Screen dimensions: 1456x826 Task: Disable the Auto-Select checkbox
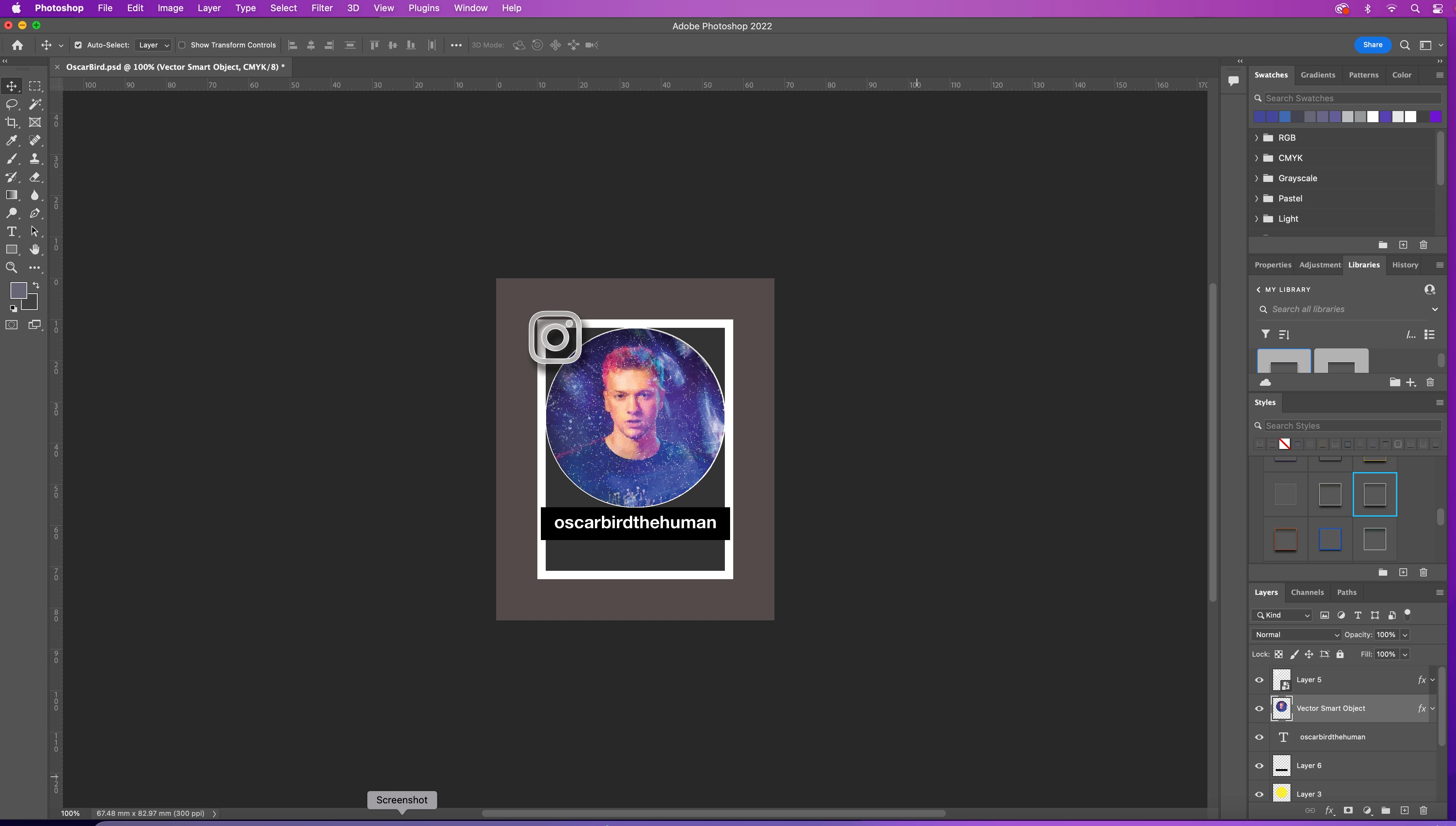pyautogui.click(x=78, y=45)
